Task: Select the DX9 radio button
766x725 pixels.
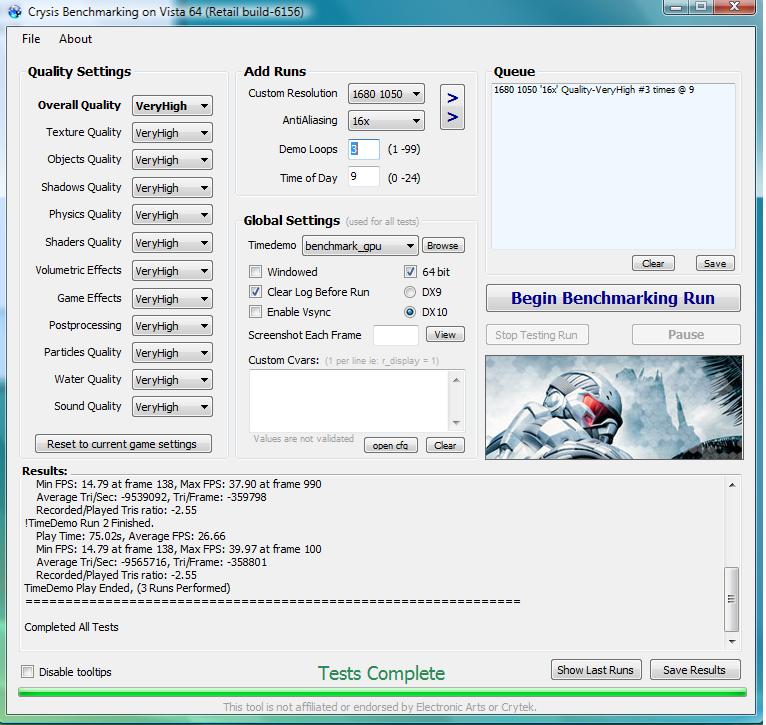Action: [x=410, y=292]
